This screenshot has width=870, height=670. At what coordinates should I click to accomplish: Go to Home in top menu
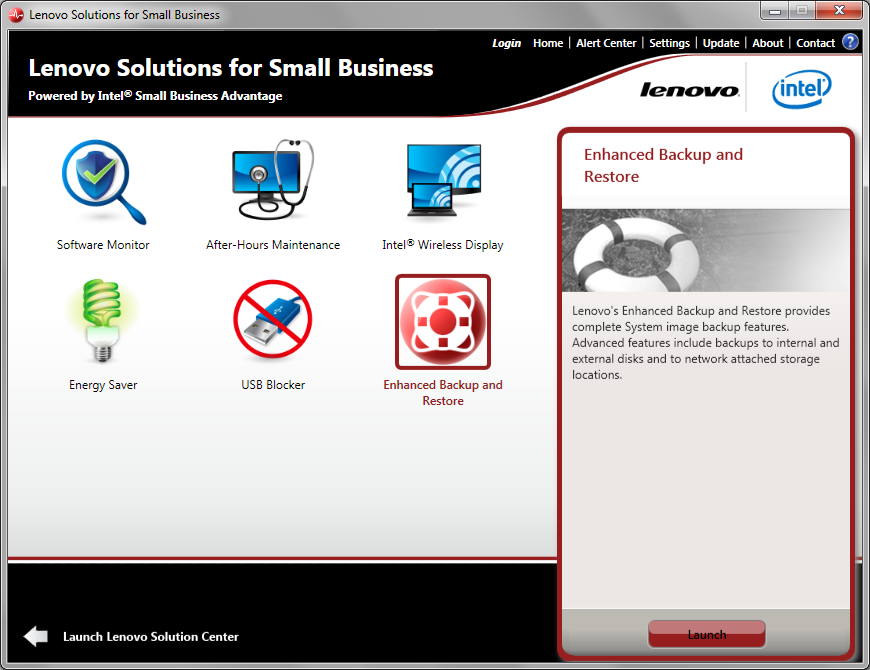(548, 43)
